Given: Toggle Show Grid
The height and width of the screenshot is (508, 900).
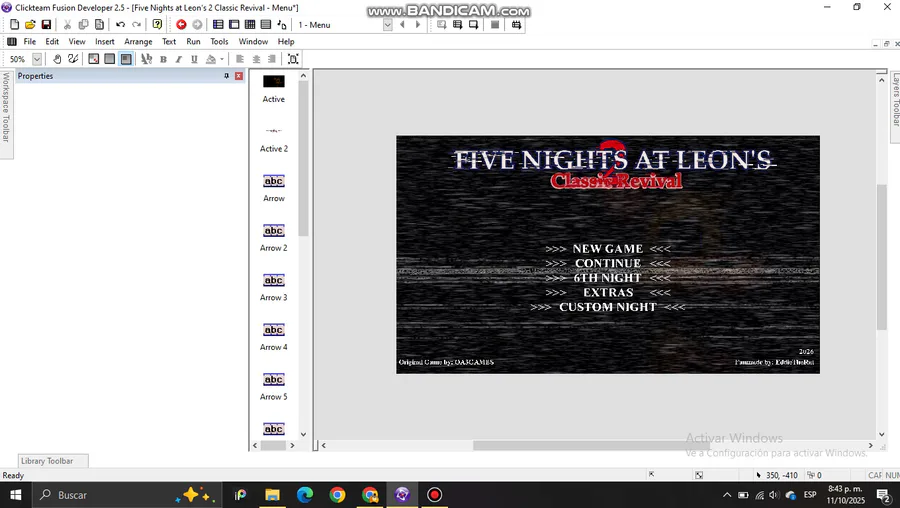Looking at the screenshot, I should [x=110, y=59].
